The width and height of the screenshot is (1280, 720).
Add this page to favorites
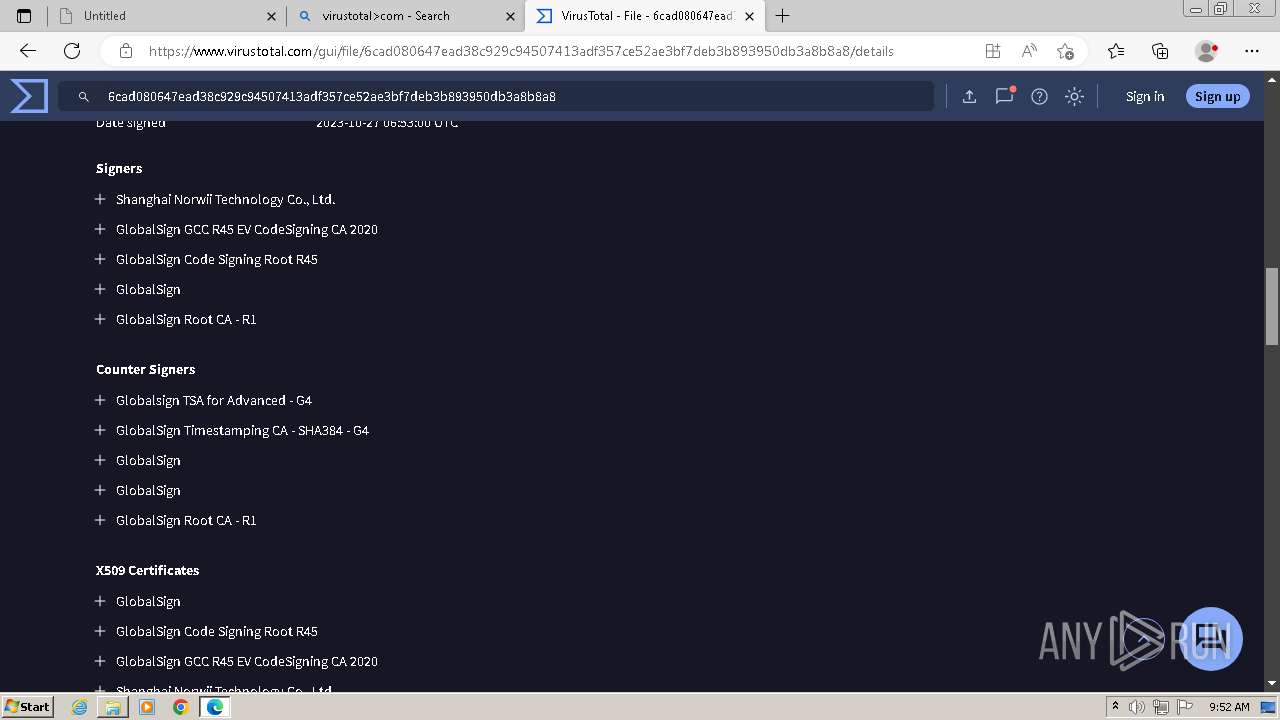[x=1065, y=51]
